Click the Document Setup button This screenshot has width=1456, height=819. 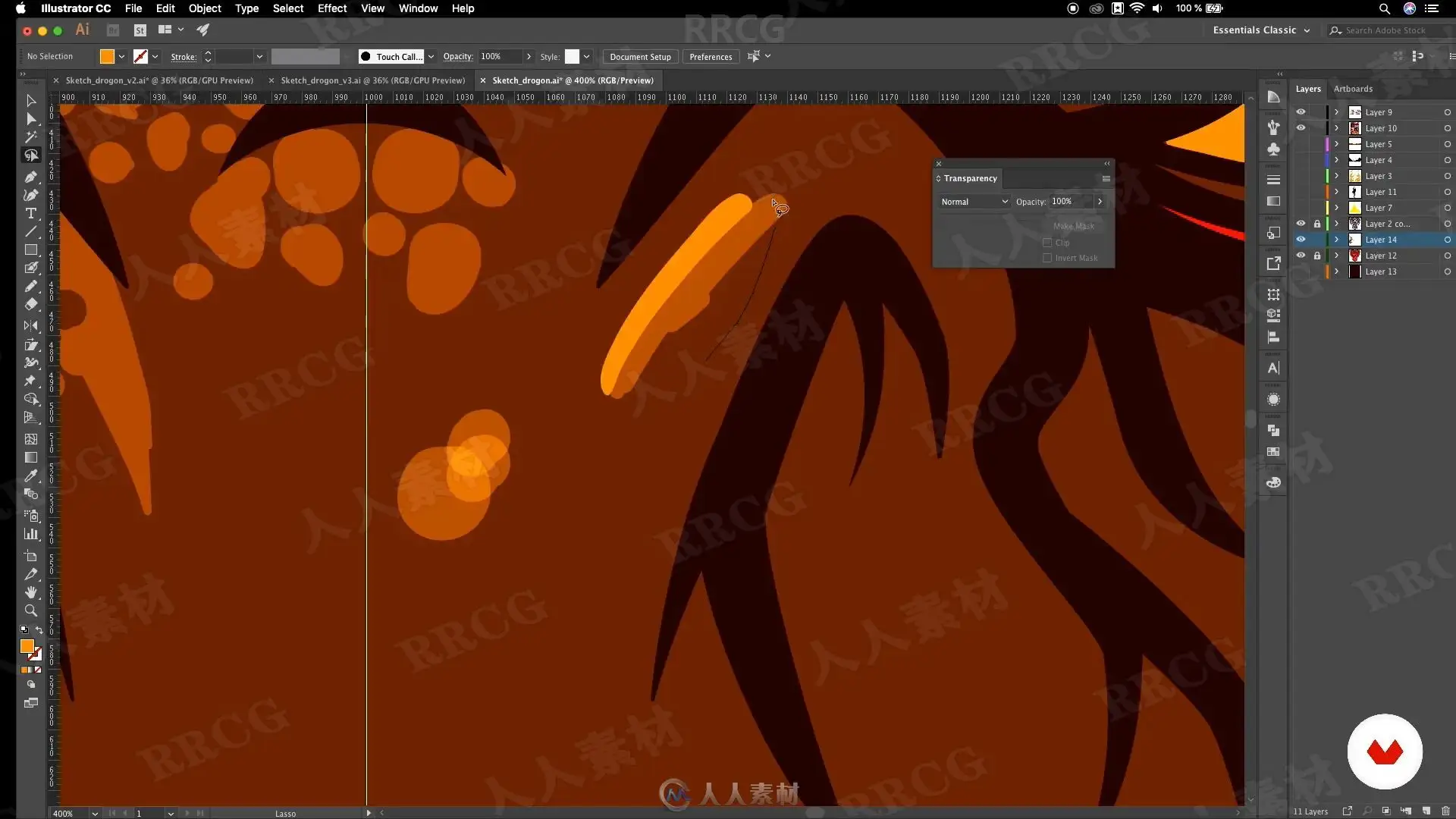pyautogui.click(x=640, y=57)
